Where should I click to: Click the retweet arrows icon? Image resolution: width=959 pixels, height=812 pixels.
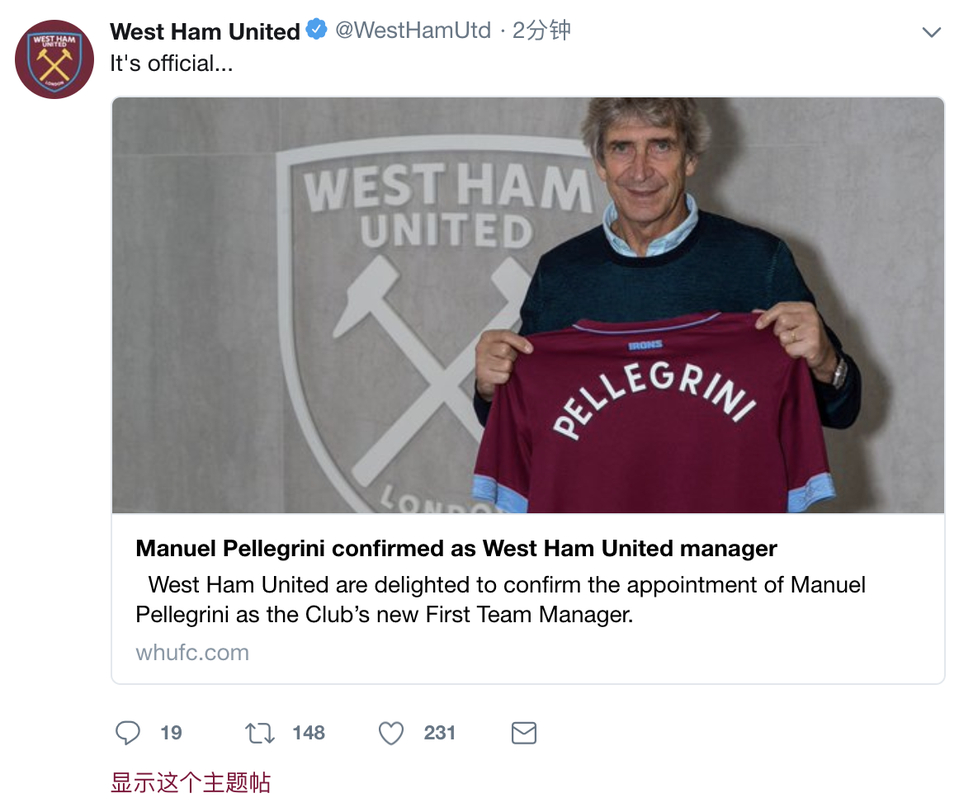coord(260,733)
